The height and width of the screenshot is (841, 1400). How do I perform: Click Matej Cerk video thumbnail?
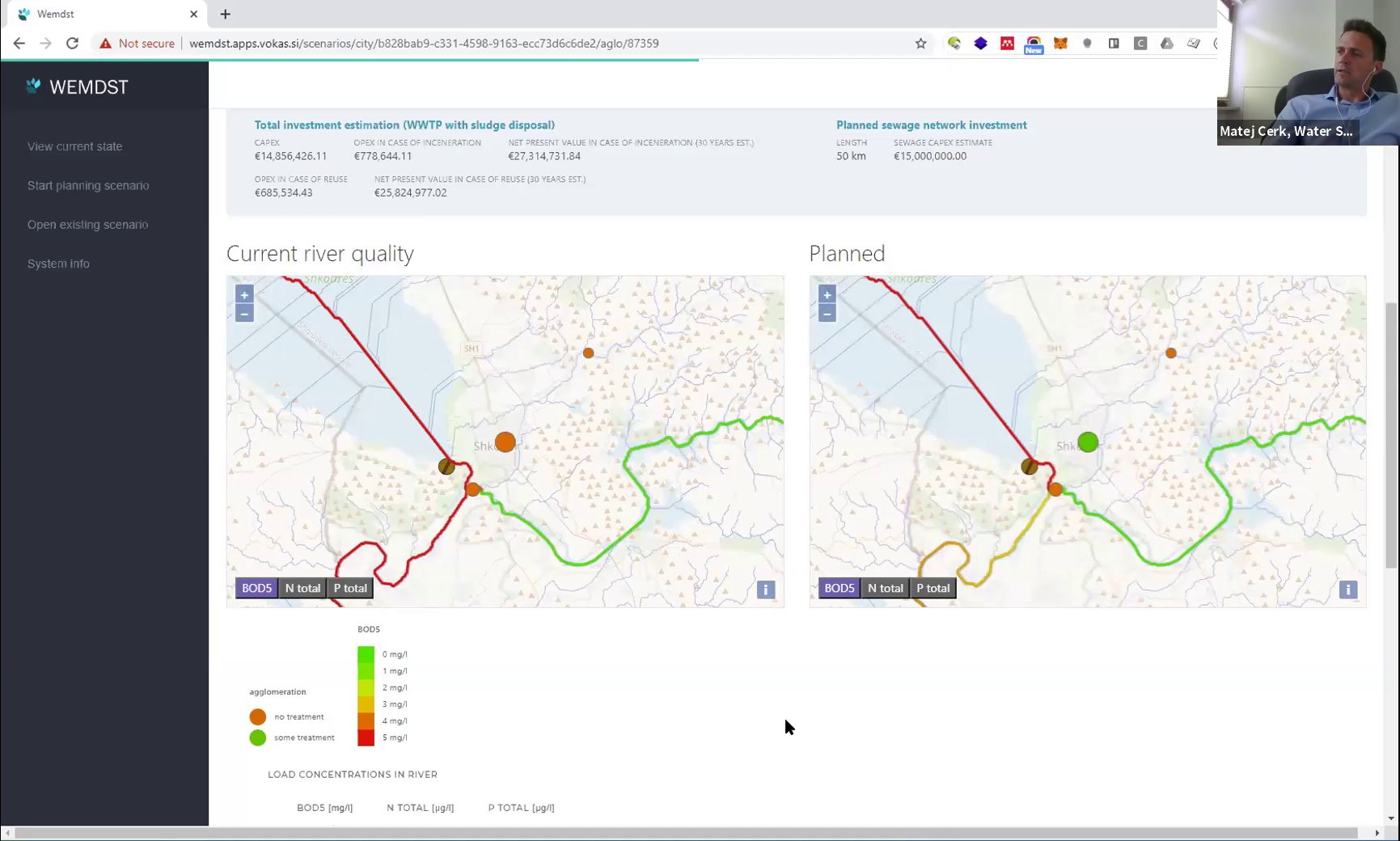pyautogui.click(x=1308, y=73)
